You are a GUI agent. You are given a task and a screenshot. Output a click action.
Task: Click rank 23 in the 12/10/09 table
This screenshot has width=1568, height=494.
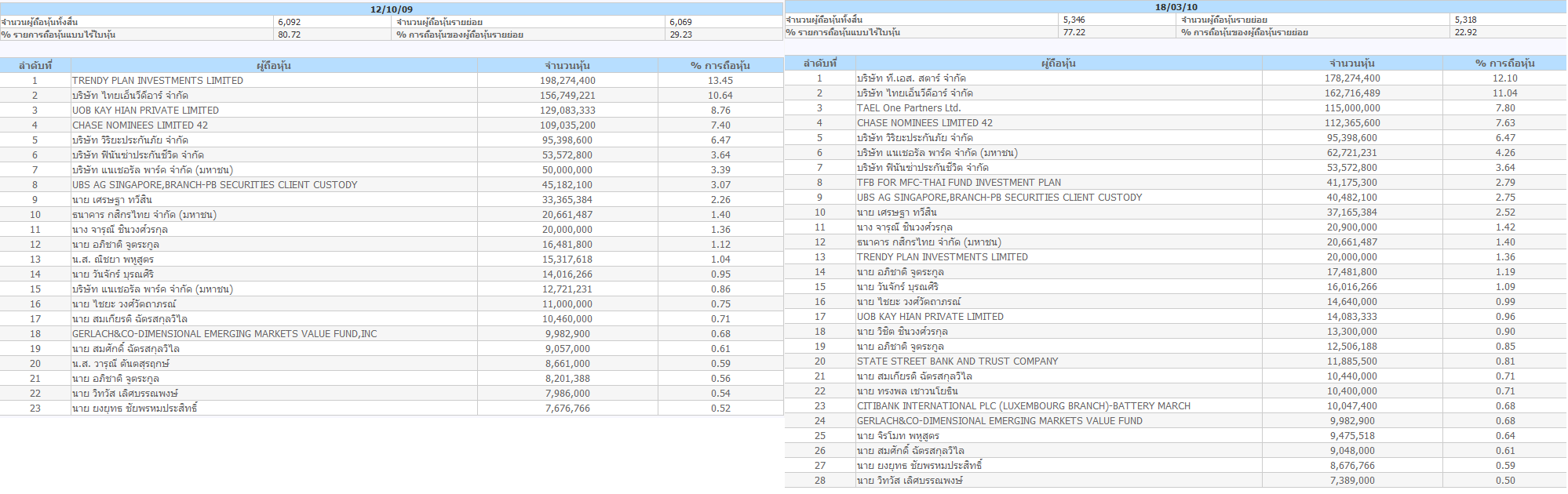tap(35, 409)
